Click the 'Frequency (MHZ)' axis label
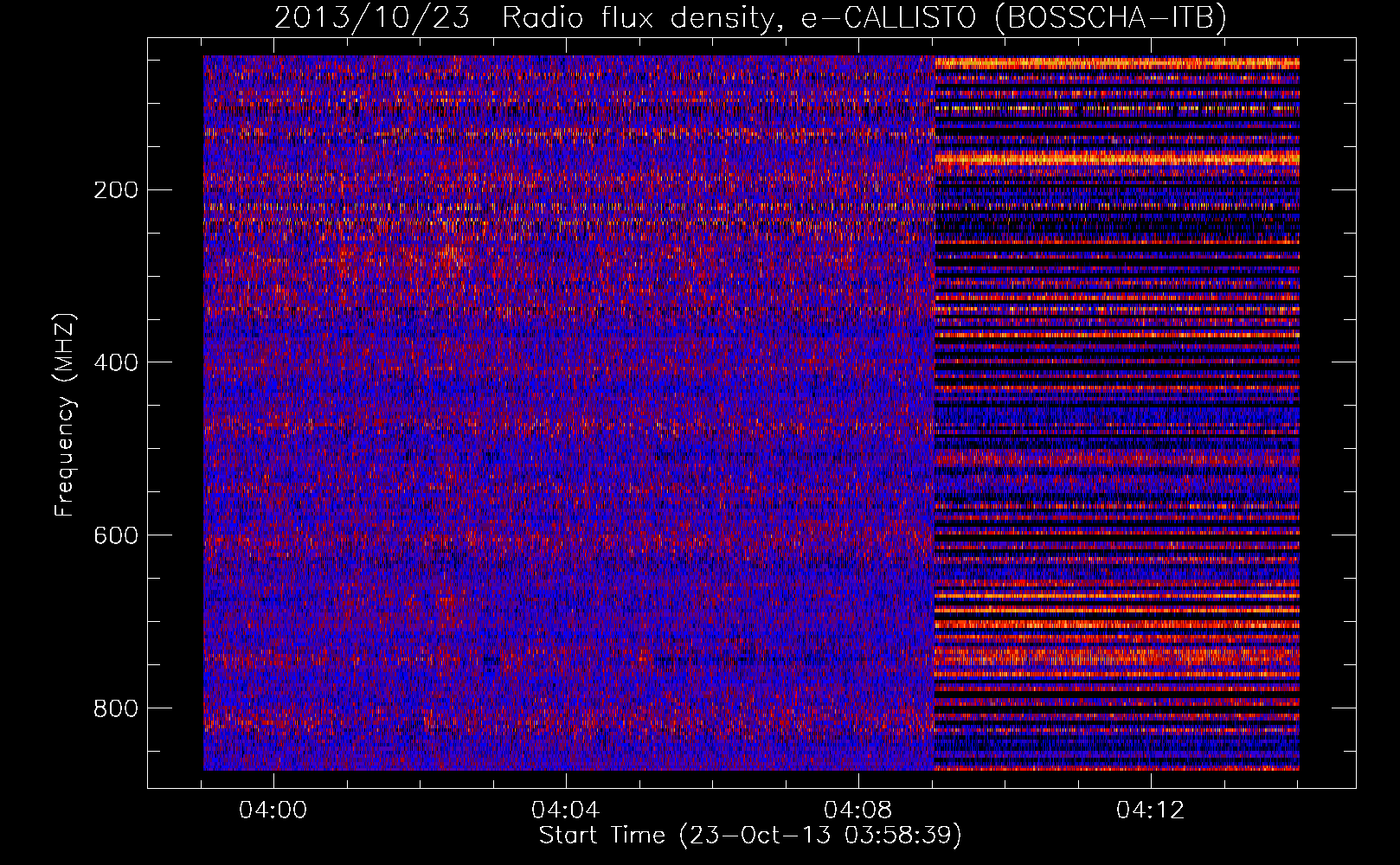The image size is (1400, 865). [x=65, y=414]
